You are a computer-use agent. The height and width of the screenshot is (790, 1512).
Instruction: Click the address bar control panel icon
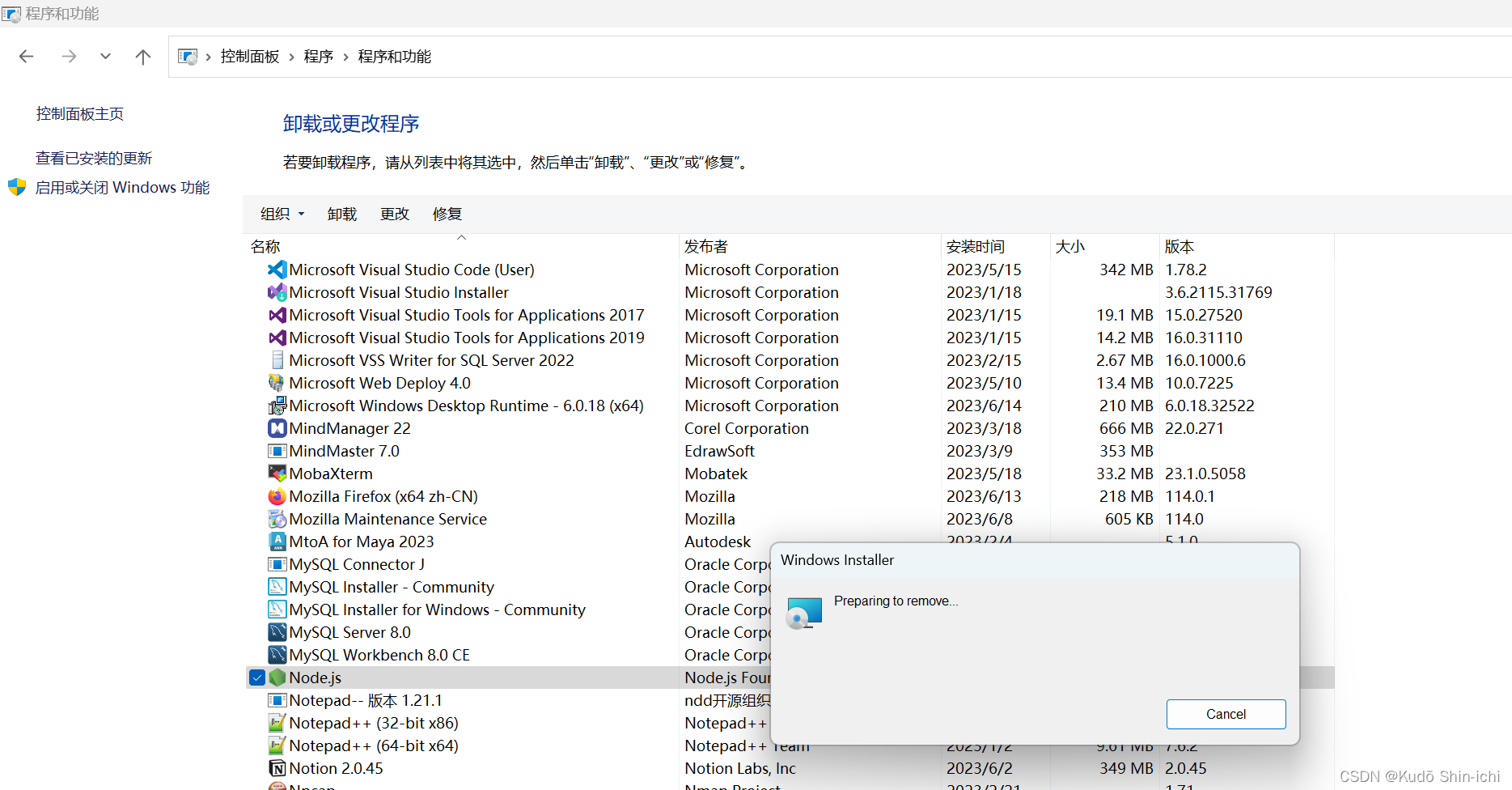coord(188,57)
